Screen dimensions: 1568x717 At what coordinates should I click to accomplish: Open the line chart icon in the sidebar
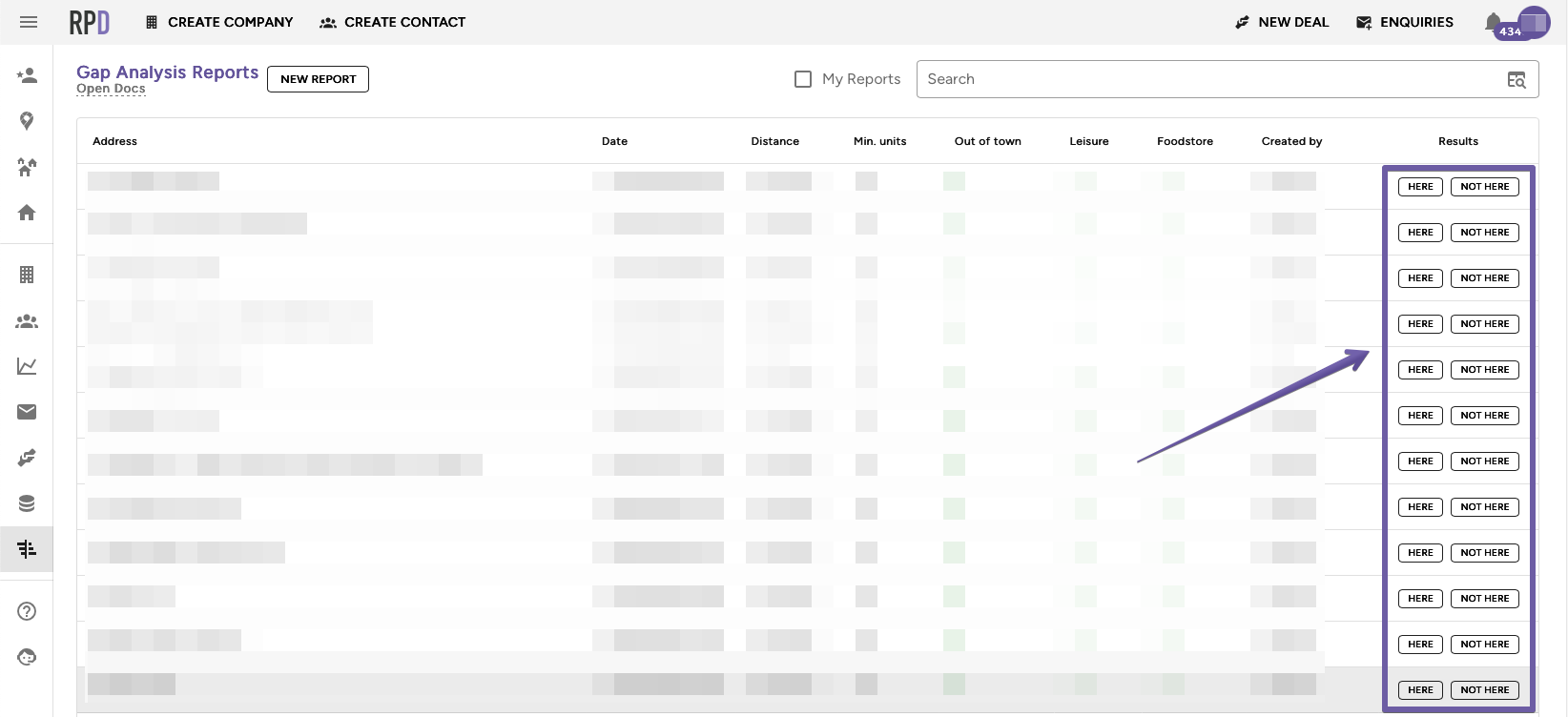click(x=27, y=366)
